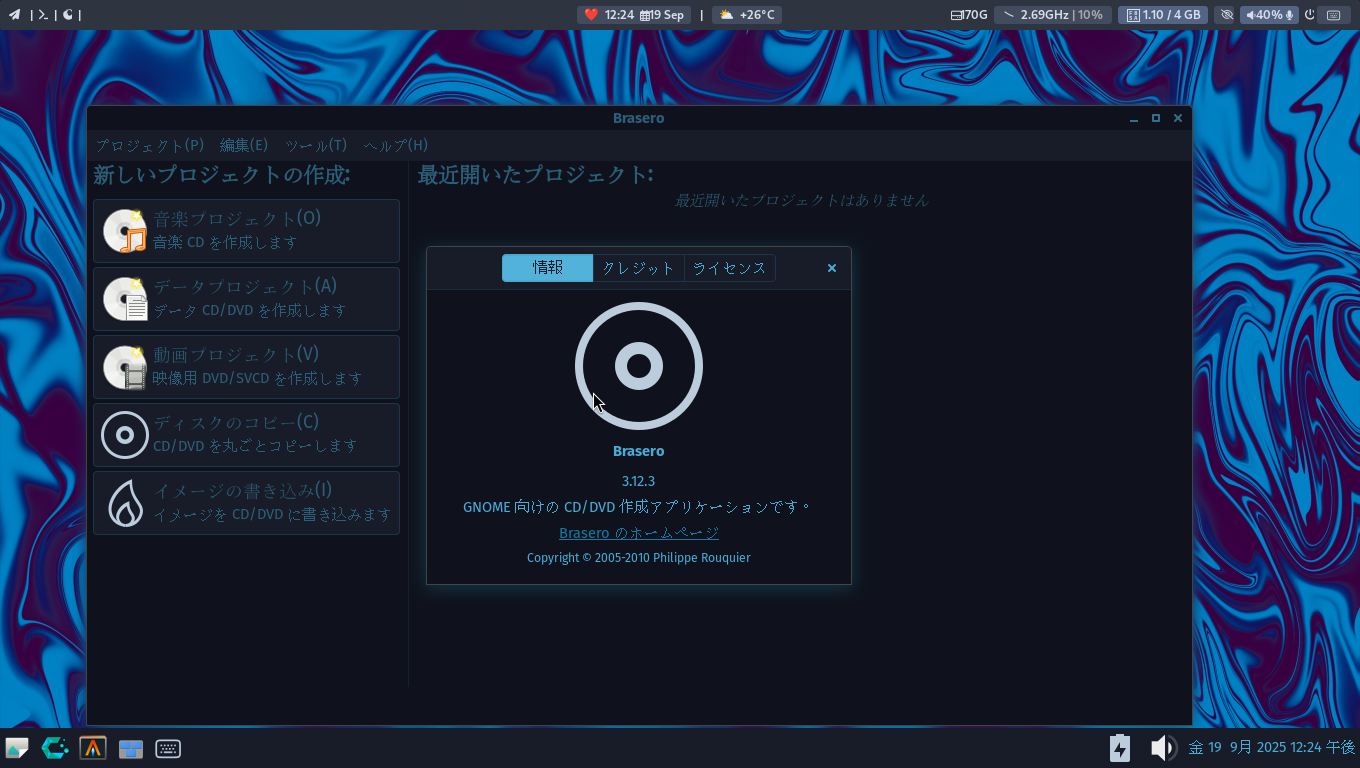Open the +26°C weather widget
This screenshot has width=1360, height=768.
(747, 15)
